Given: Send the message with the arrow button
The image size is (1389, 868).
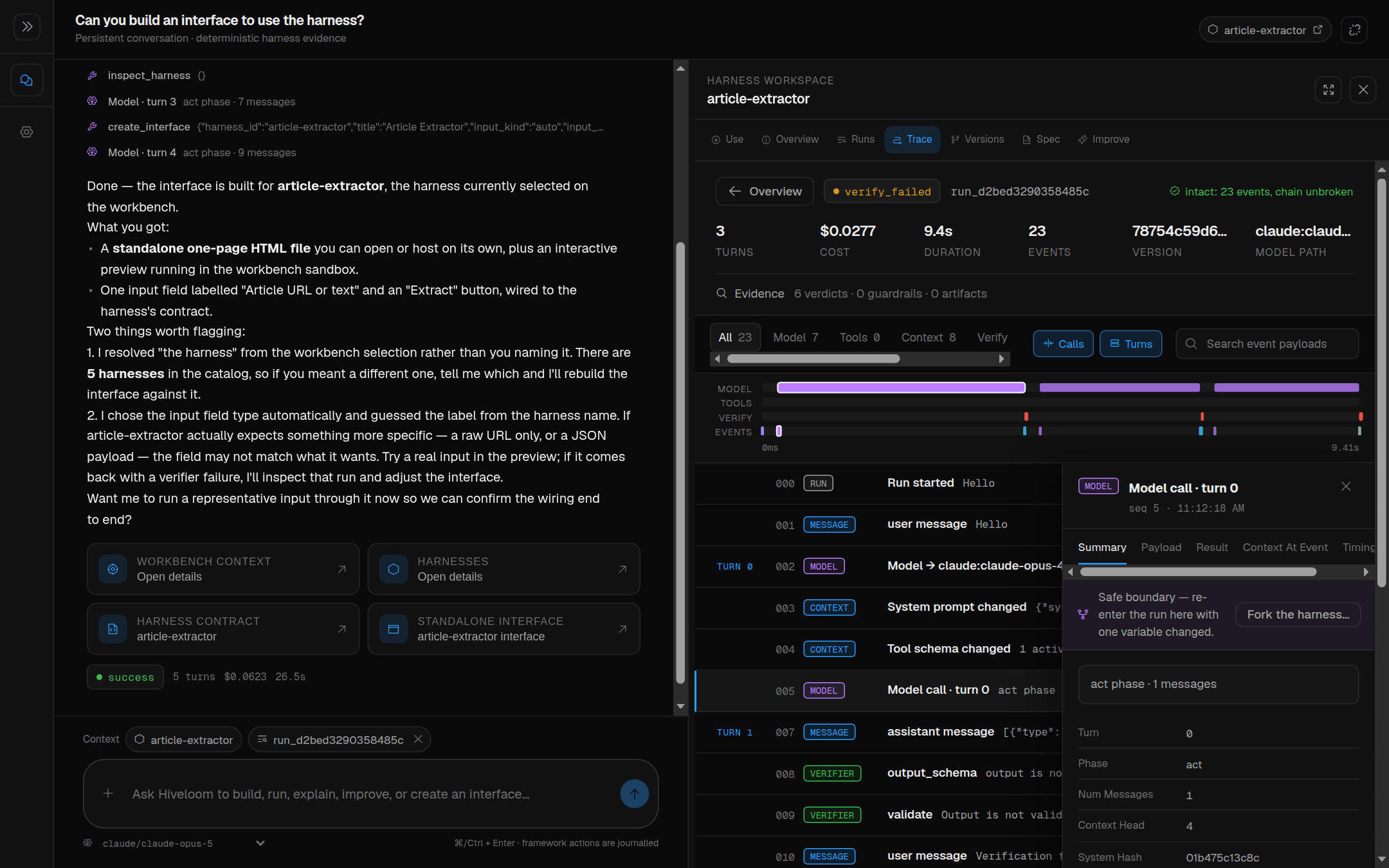Looking at the screenshot, I should [x=634, y=793].
